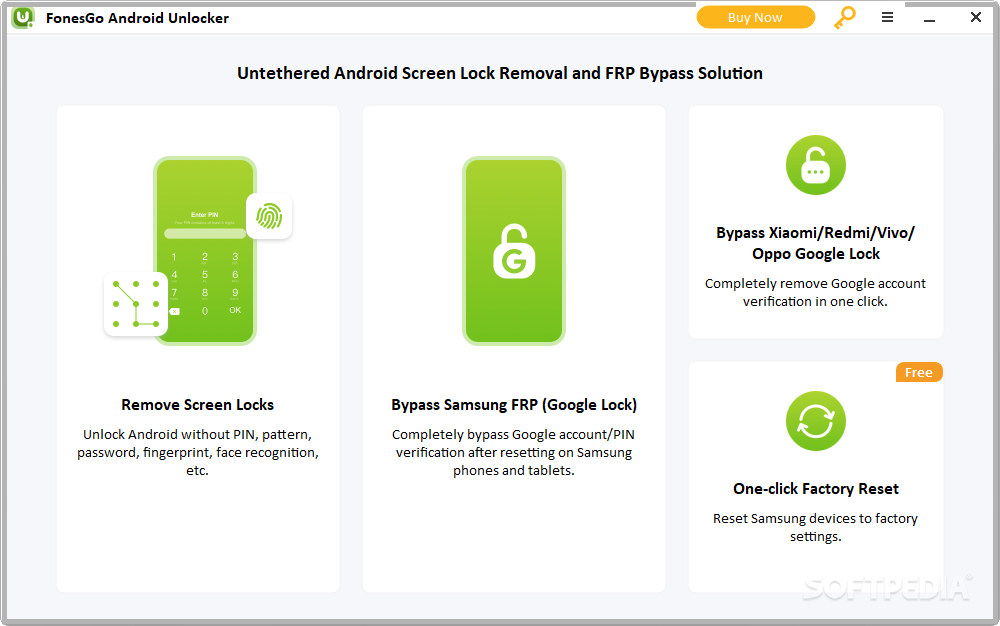The height and width of the screenshot is (626, 1000).
Task: Click the Completely bypass Google account/PIN description
Action: pyautogui.click(x=513, y=452)
